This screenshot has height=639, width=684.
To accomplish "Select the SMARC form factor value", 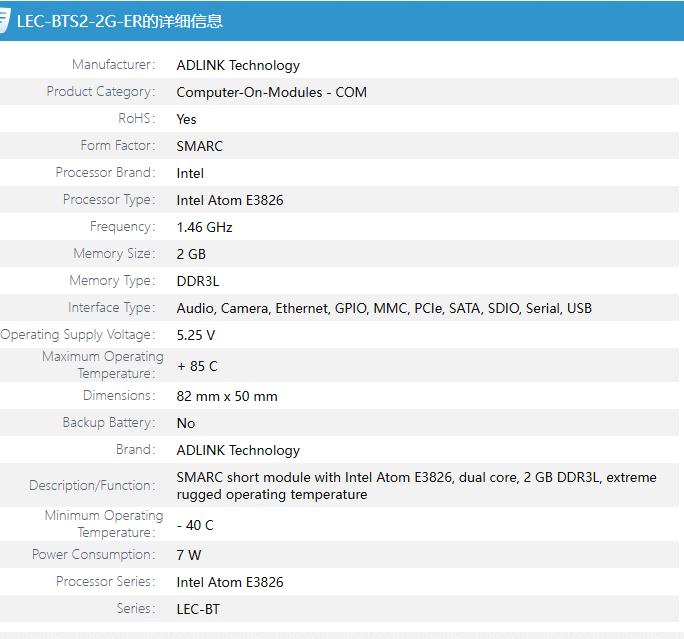I will click(199, 146).
